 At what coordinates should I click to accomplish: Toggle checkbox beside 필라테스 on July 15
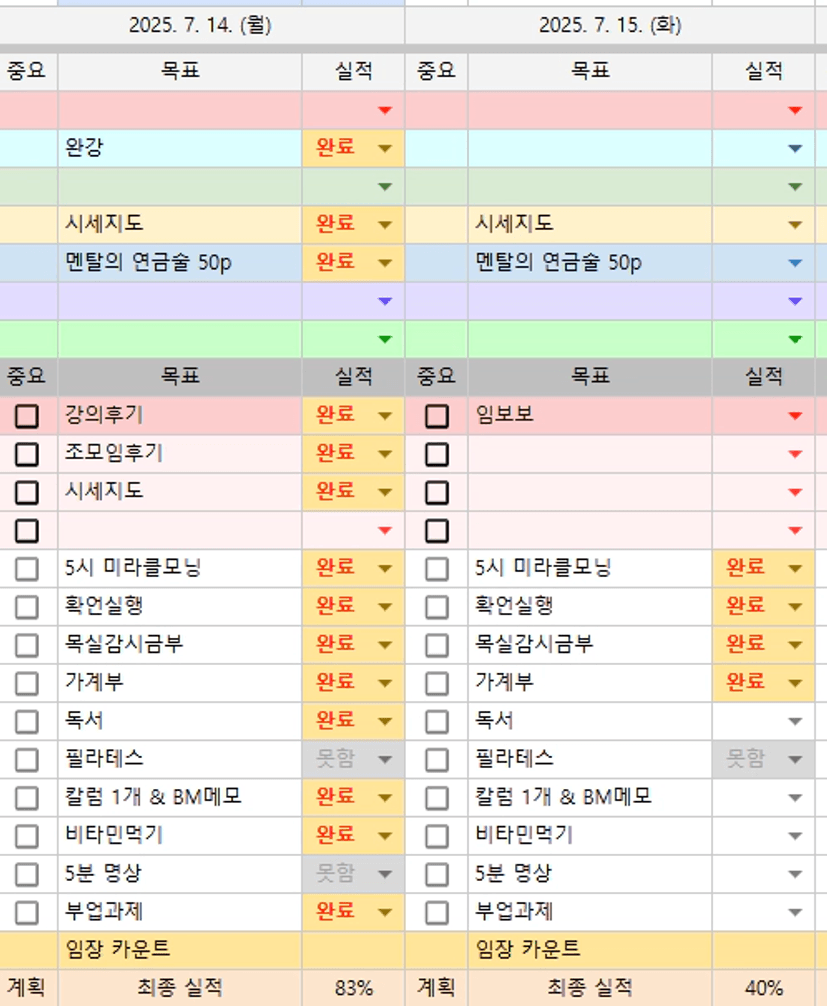(437, 760)
